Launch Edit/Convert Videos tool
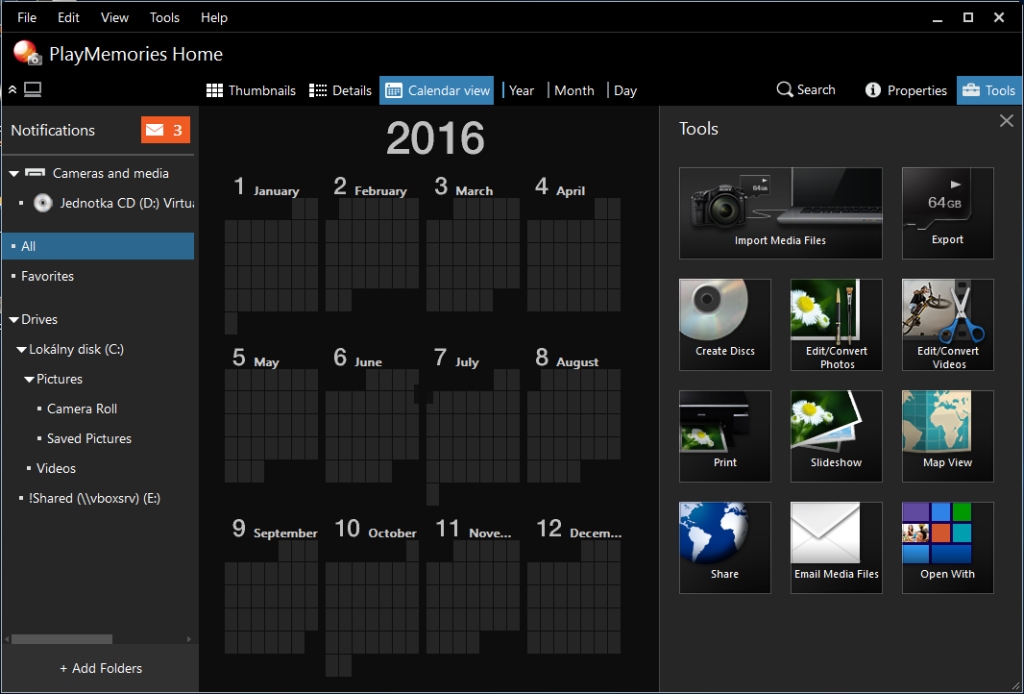1024x694 pixels. (x=947, y=324)
